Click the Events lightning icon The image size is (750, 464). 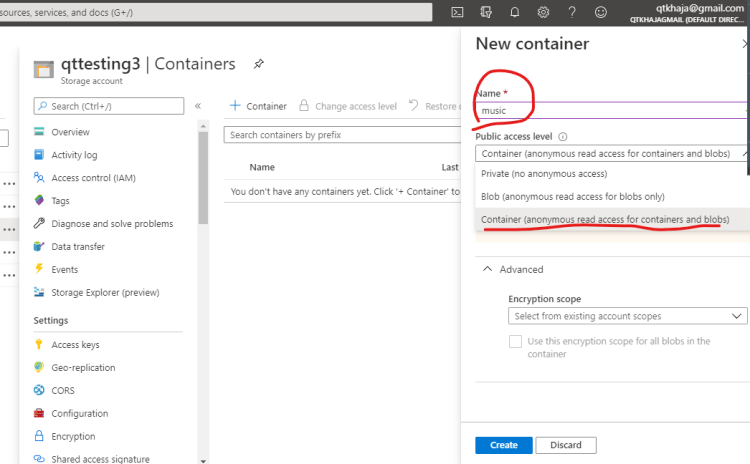[39, 269]
